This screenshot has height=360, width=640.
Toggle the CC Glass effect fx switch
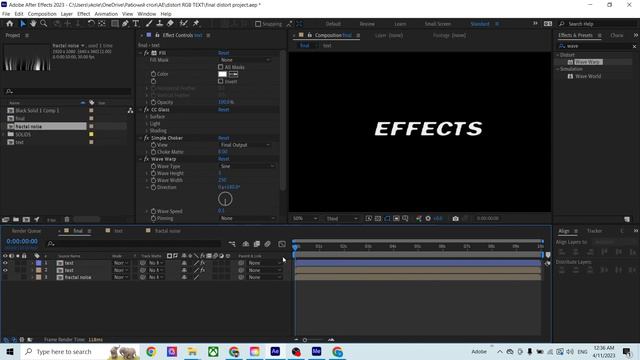(x=147, y=110)
